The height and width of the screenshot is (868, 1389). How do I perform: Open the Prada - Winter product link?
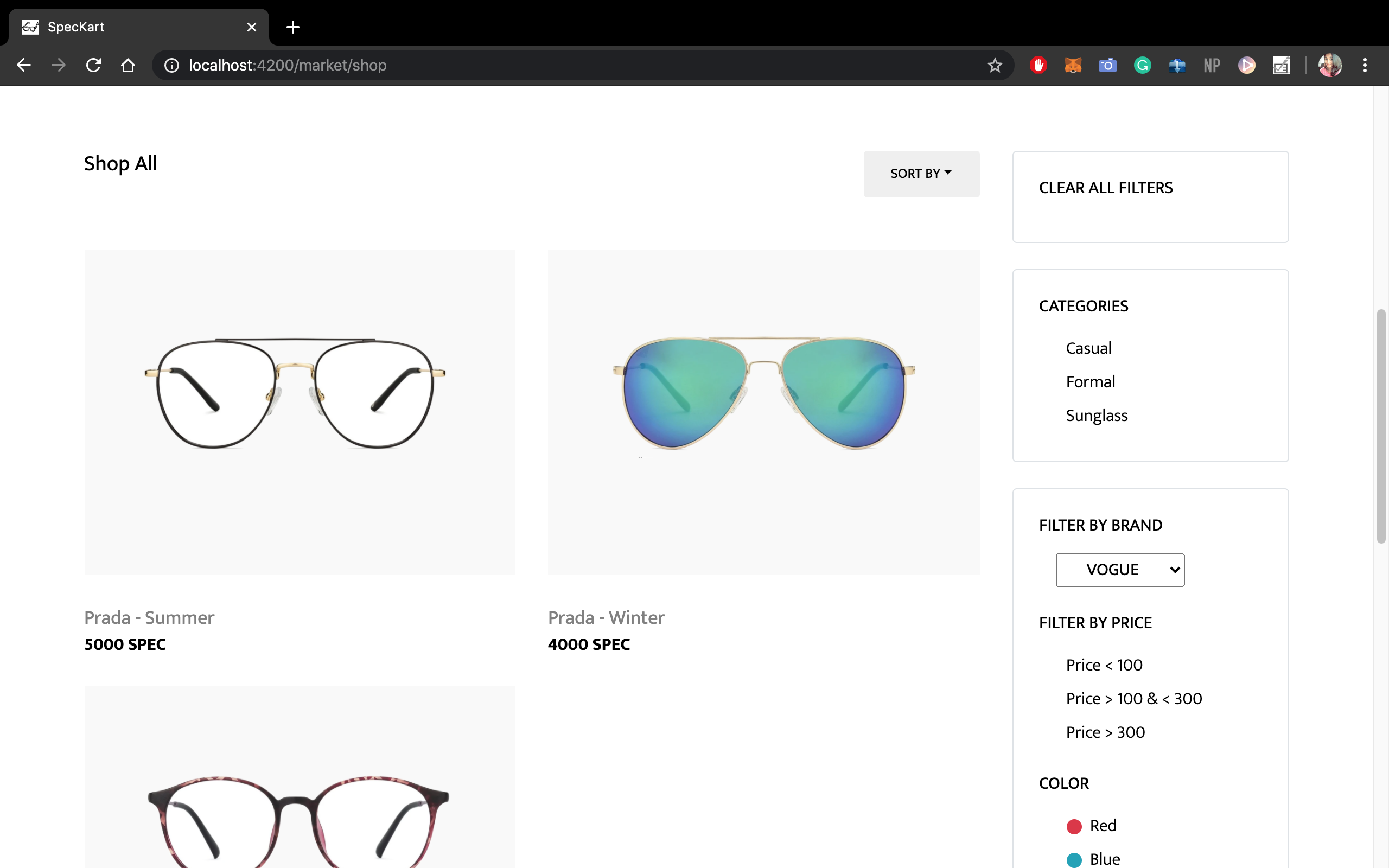[x=606, y=618]
